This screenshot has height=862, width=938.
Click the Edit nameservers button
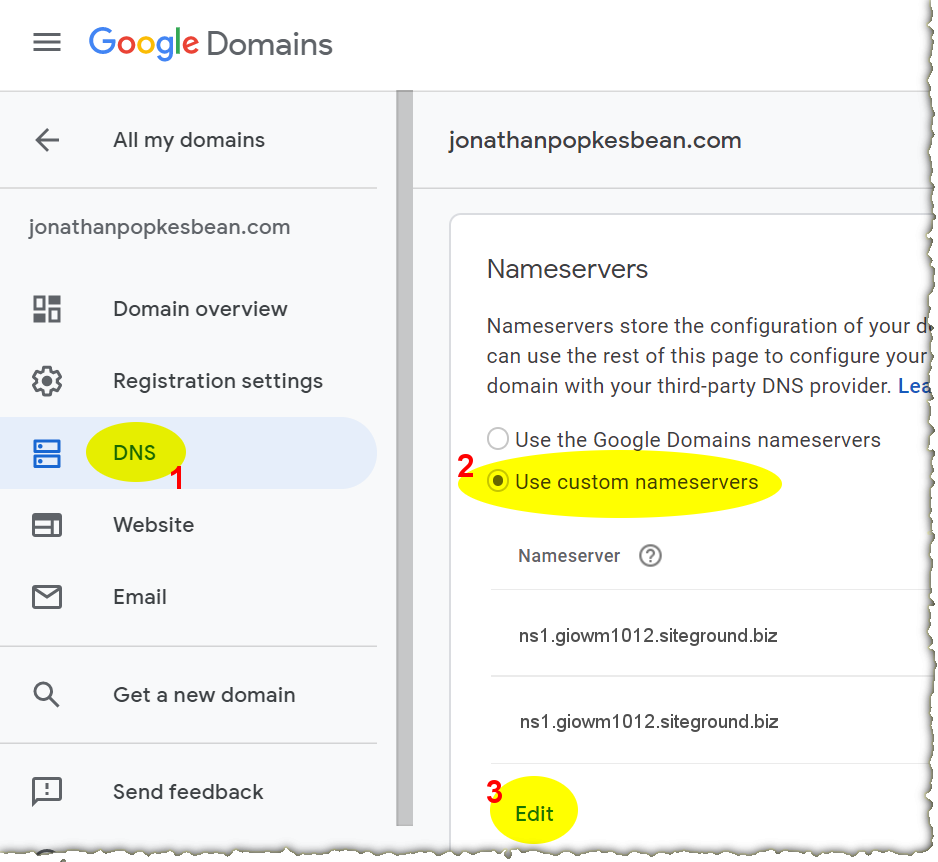(x=534, y=814)
